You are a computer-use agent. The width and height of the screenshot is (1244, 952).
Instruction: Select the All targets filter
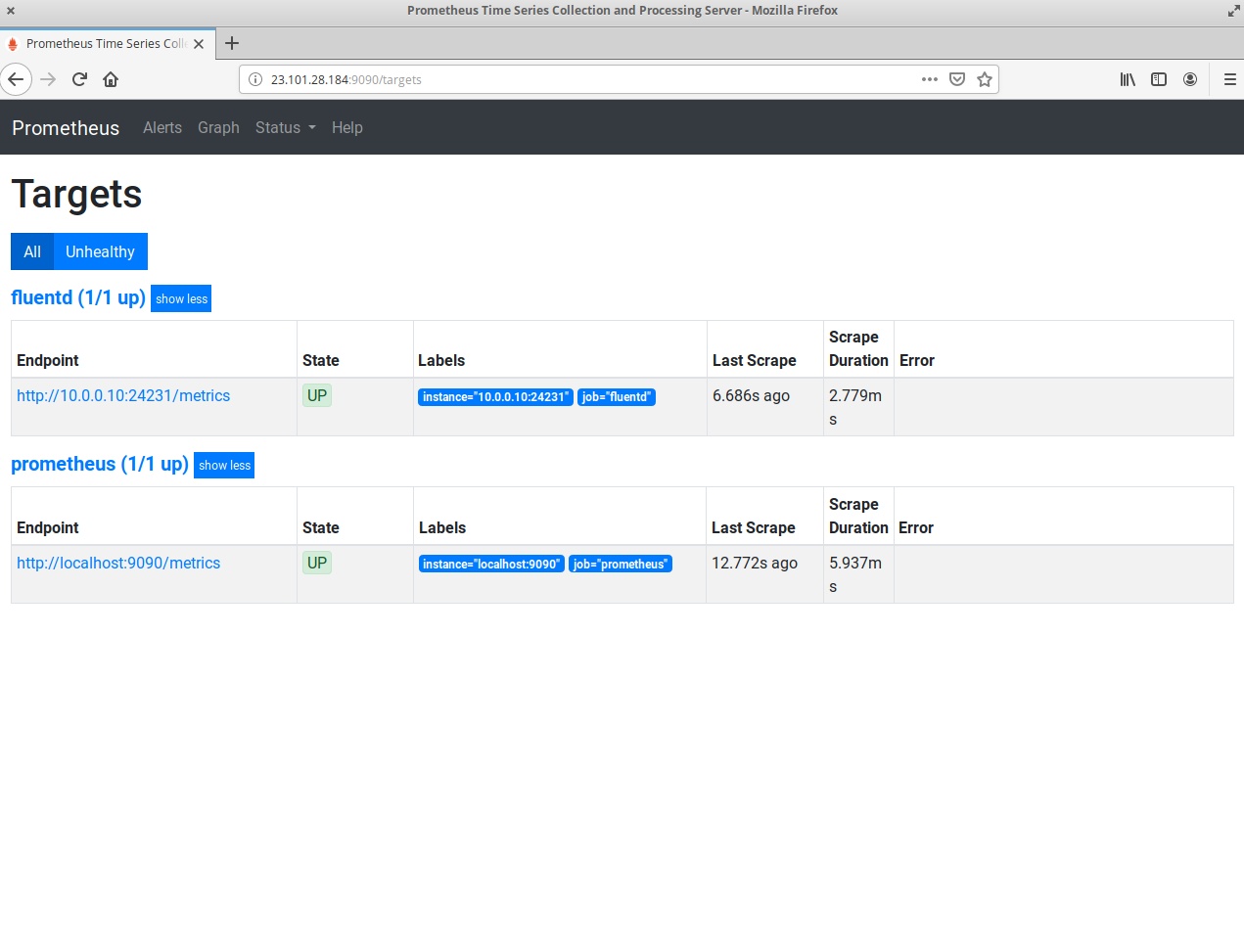pyautogui.click(x=32, y=251)
